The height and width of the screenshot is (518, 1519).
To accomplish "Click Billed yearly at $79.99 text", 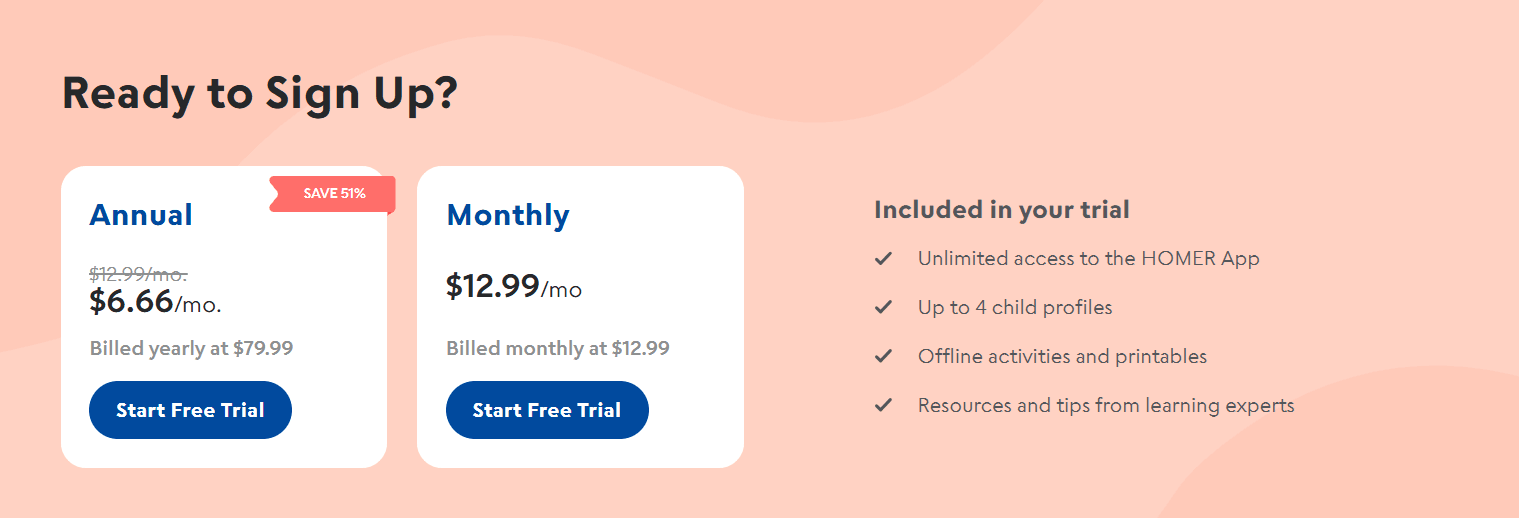I will tap(191, 348).
